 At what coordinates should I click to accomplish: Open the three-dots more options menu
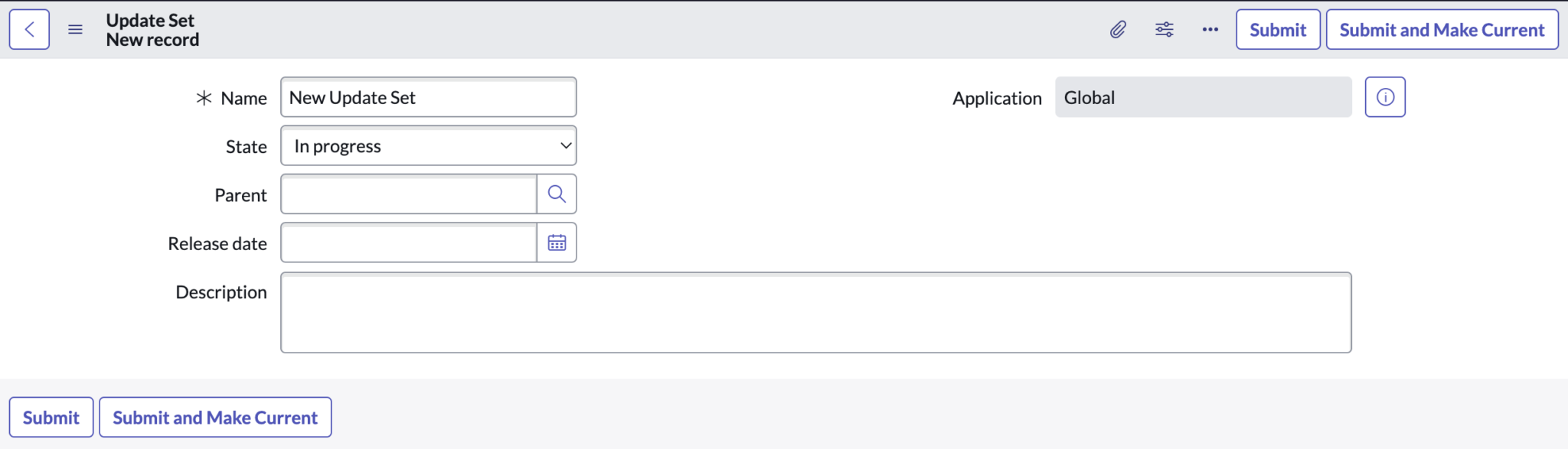(1210, 30)
